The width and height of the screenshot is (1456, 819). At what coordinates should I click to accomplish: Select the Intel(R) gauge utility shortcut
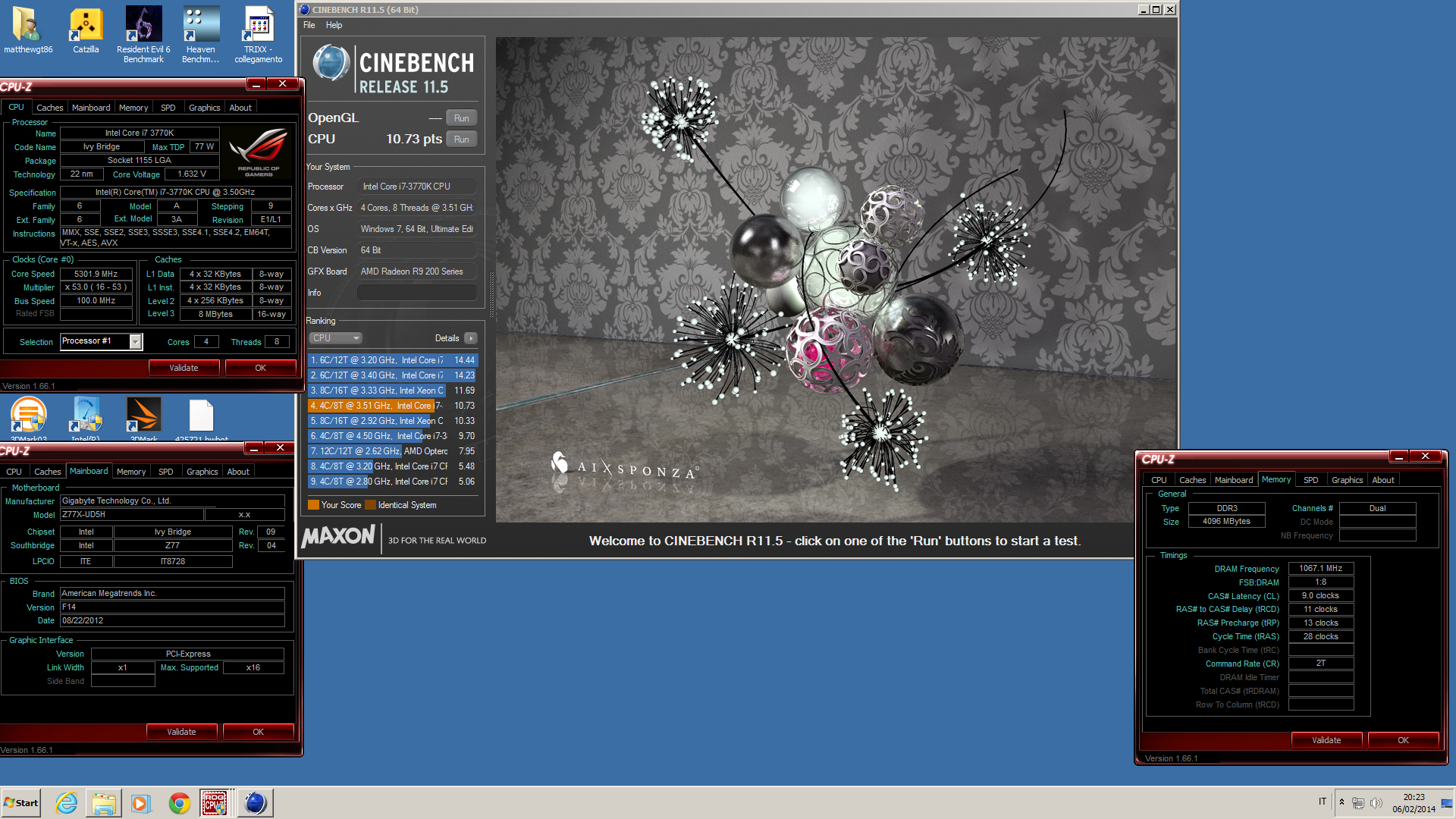click(86, 419)
